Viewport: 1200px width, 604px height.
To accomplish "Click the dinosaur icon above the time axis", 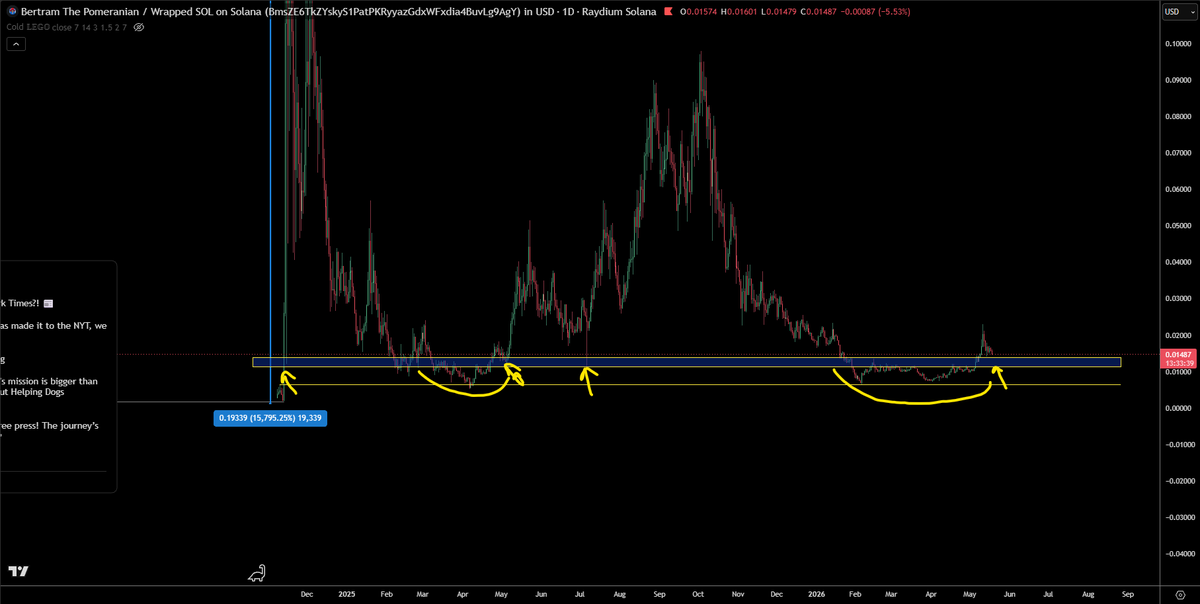I will pos(258,574).
